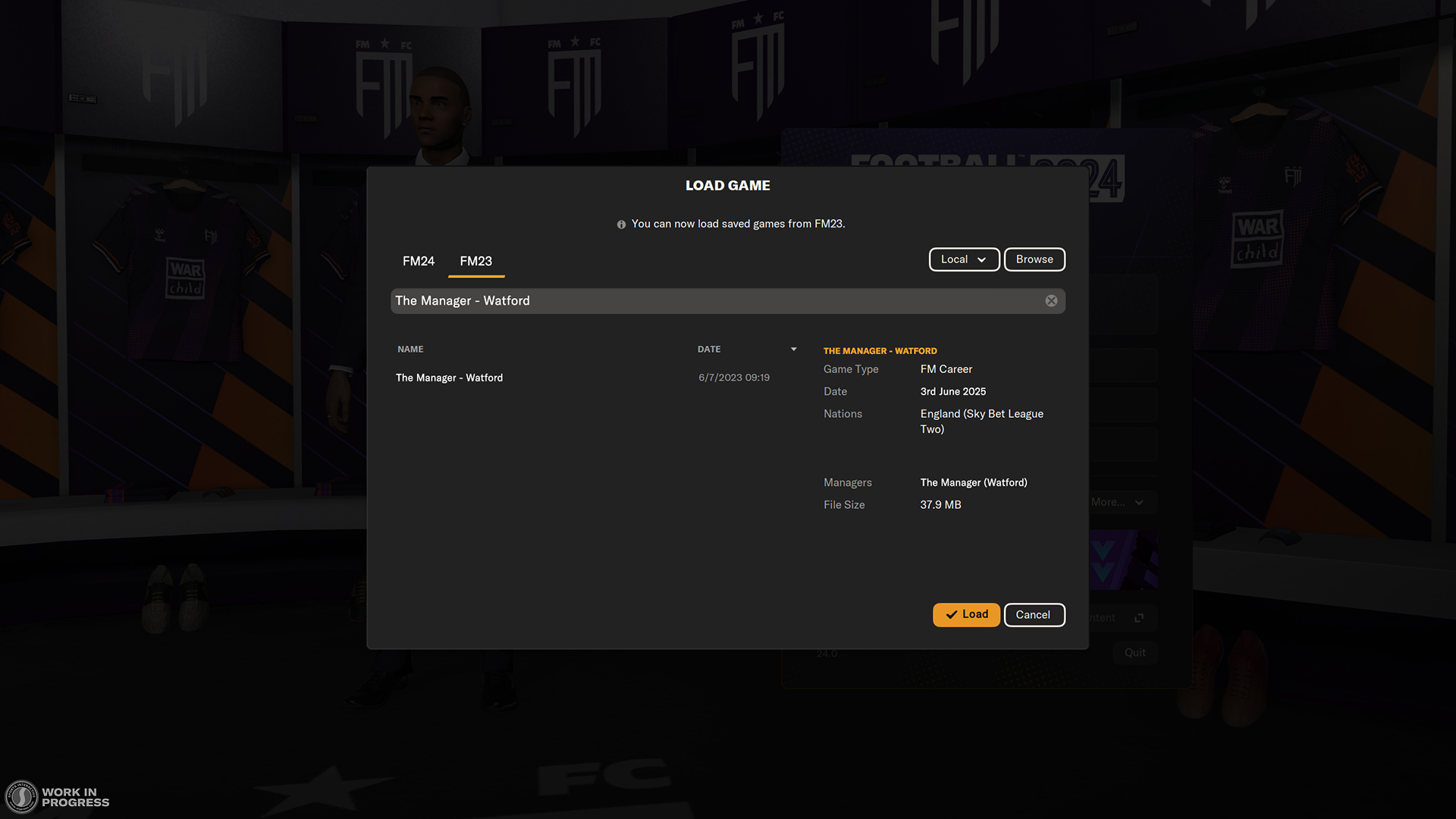The image size is (1456, 819).
Task: Click the DATE column sort arrow
Action: (x=793, y=348)
